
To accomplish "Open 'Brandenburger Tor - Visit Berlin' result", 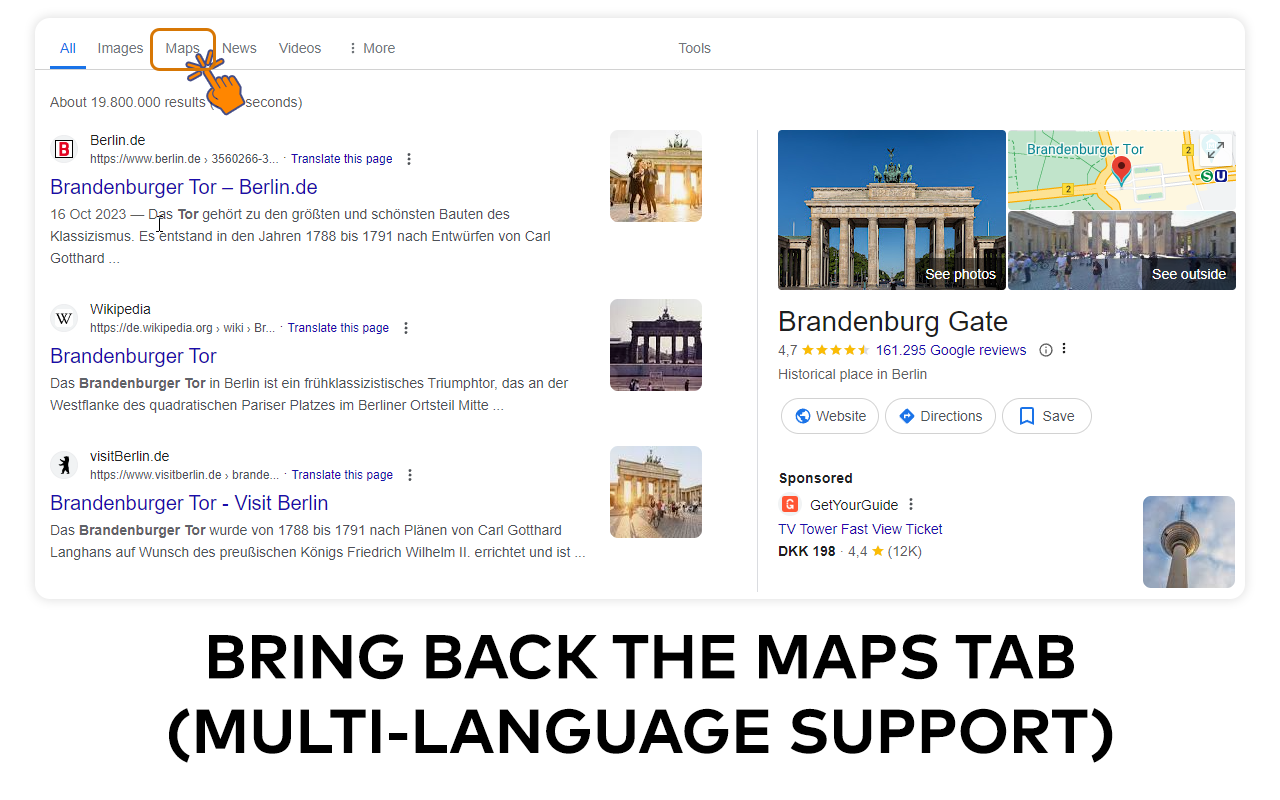I will 189,503.
